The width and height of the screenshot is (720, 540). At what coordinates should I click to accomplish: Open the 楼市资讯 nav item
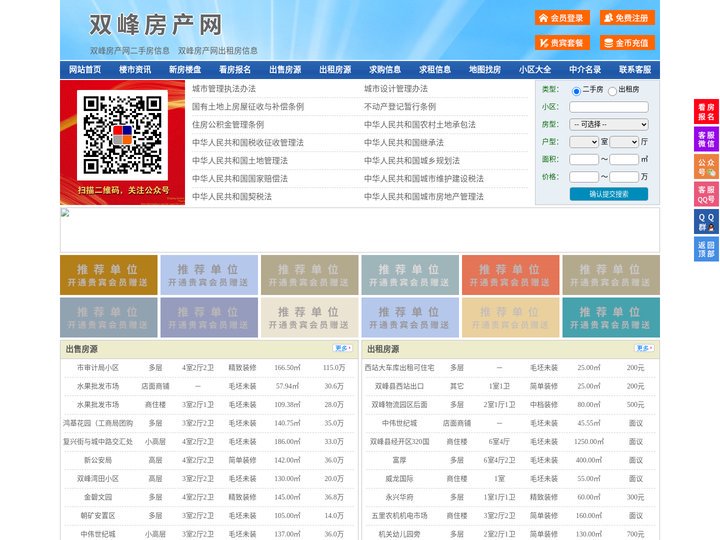[x=135, y=70]
